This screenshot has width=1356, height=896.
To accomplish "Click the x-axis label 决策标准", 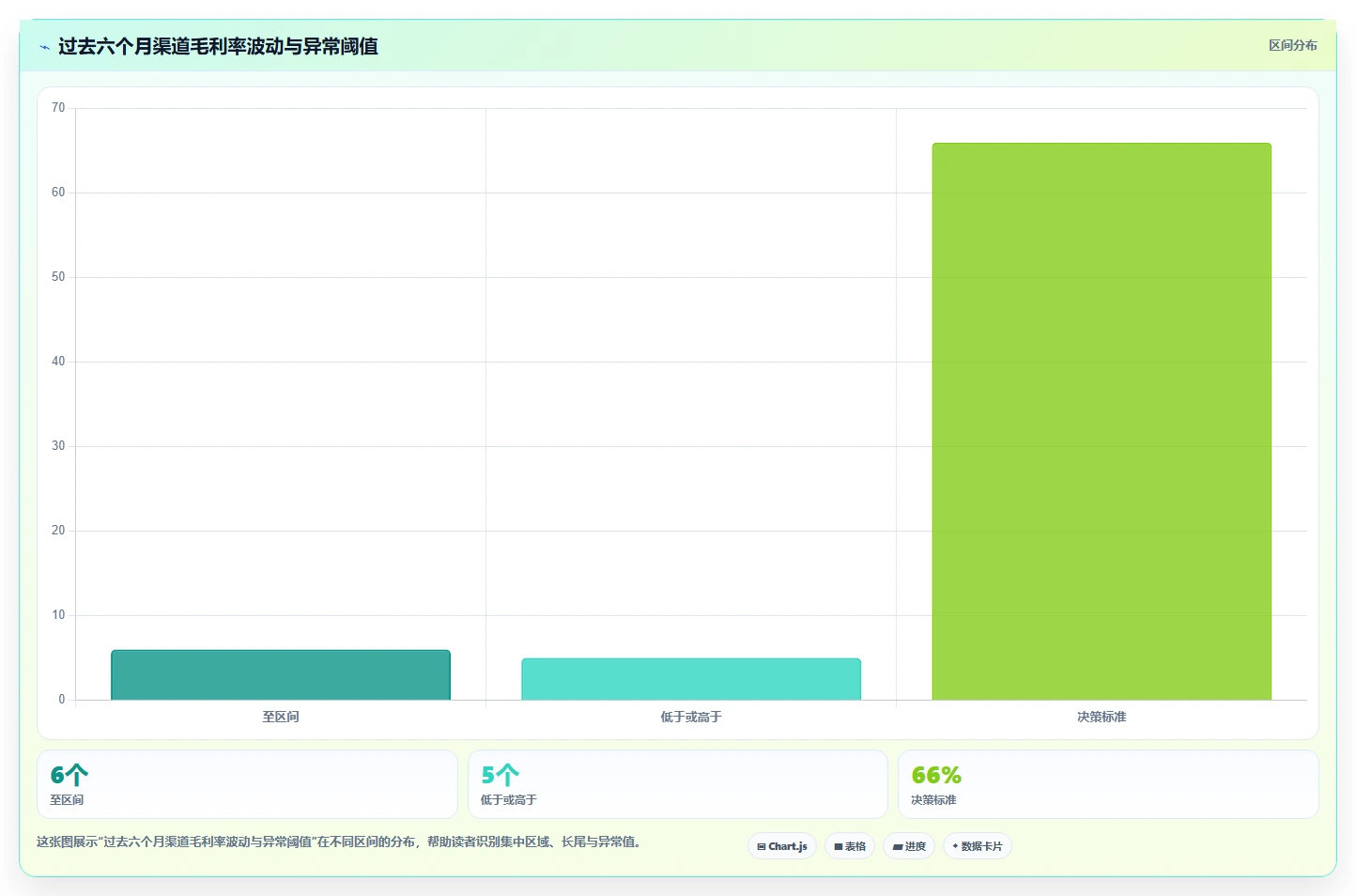I will pyautogui.click(x=1102, y=717).
